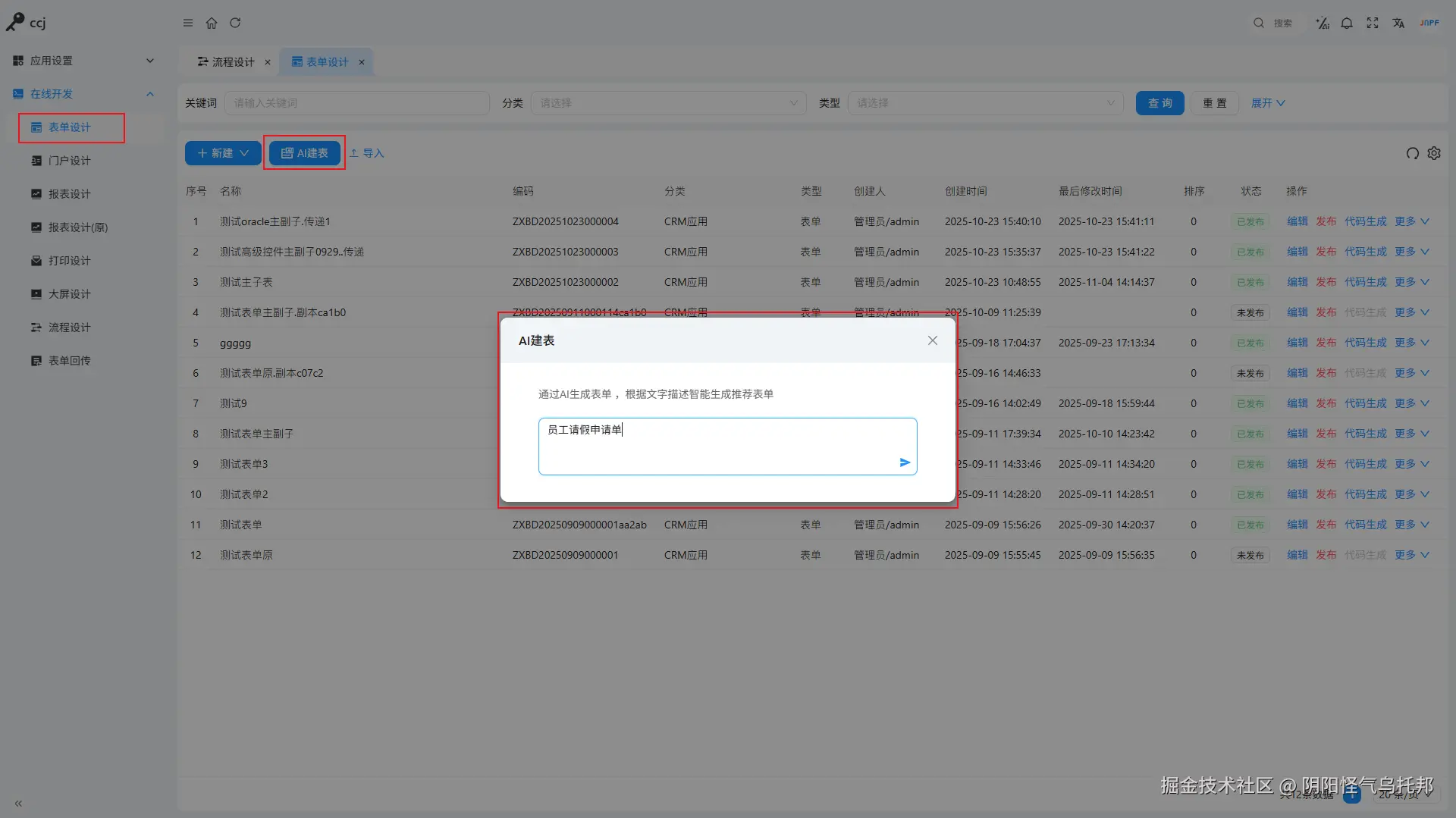Click the name cell 测试表单3
This screenshot has height=818, width=1456.
(244, 464)
